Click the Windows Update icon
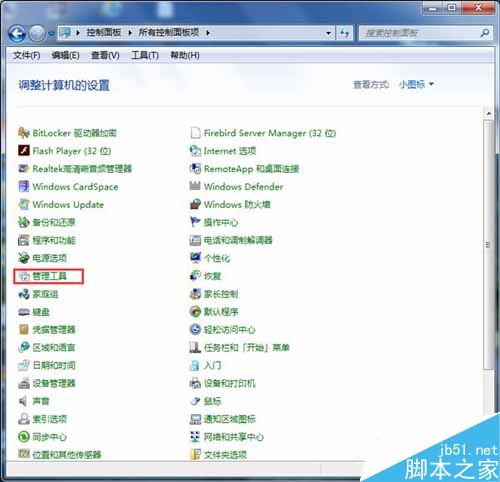 [24, 204]
